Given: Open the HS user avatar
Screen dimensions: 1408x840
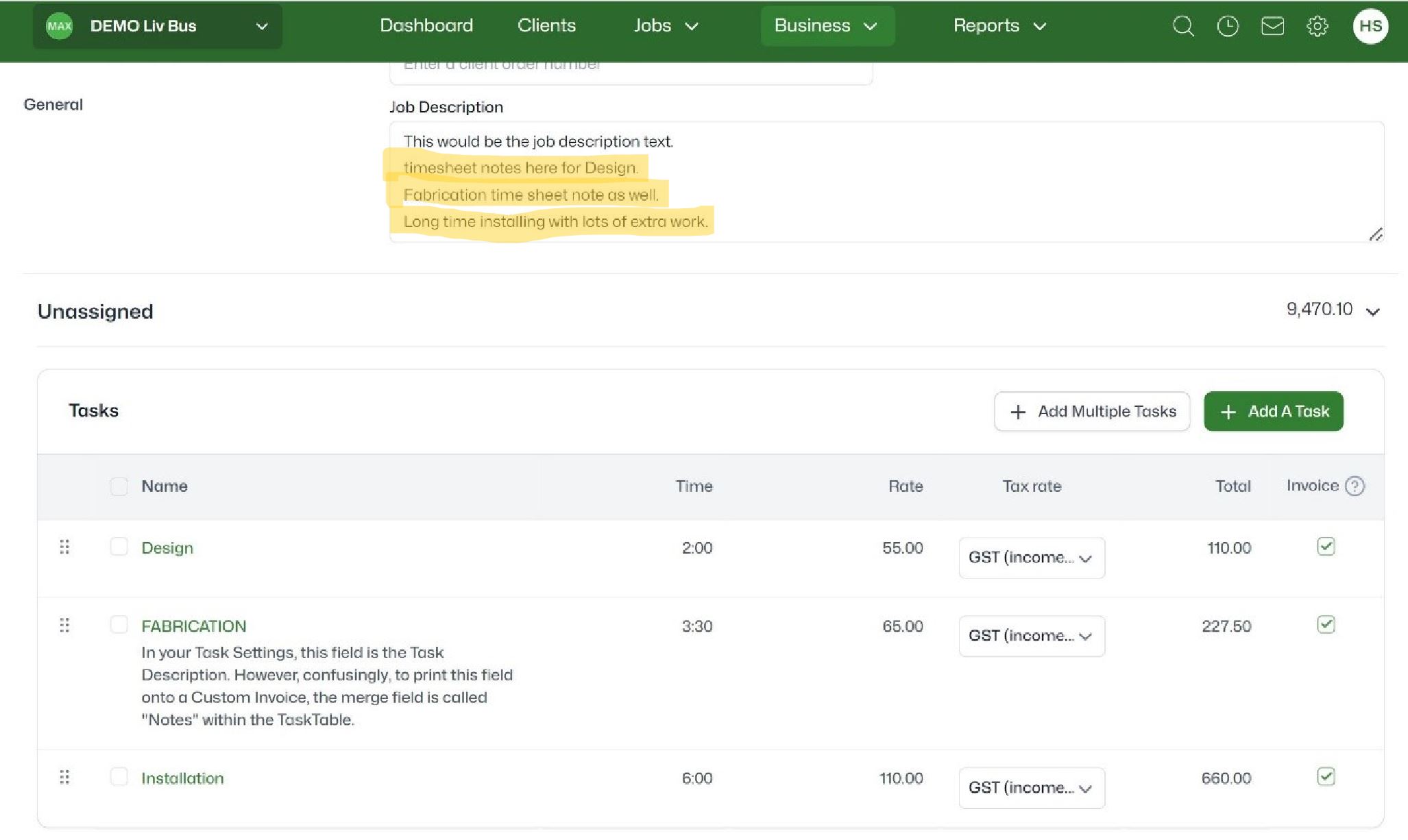Looking at the screenshot, I should click(x=1370, y=26).
